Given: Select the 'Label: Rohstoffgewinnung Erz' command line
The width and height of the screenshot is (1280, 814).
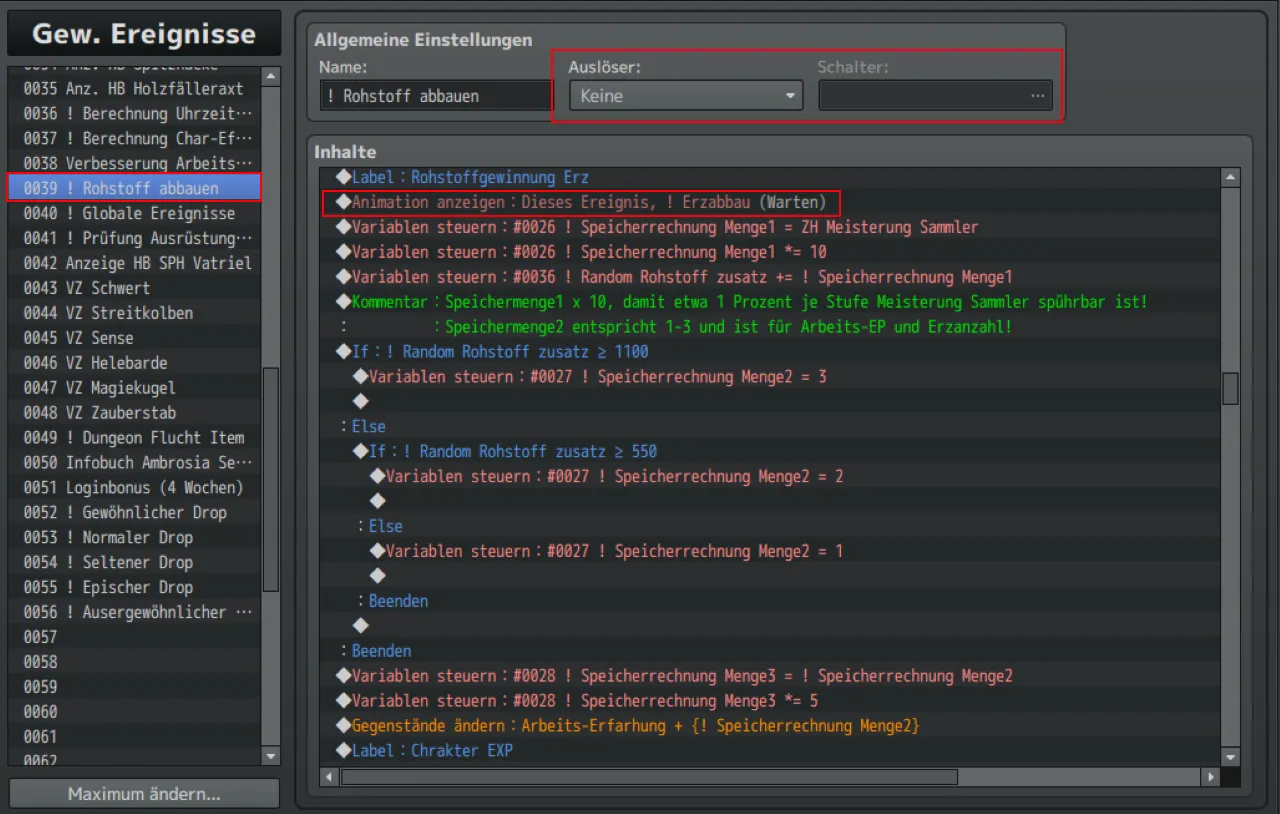Looking at the screenshot, I should tap(770, 177).
